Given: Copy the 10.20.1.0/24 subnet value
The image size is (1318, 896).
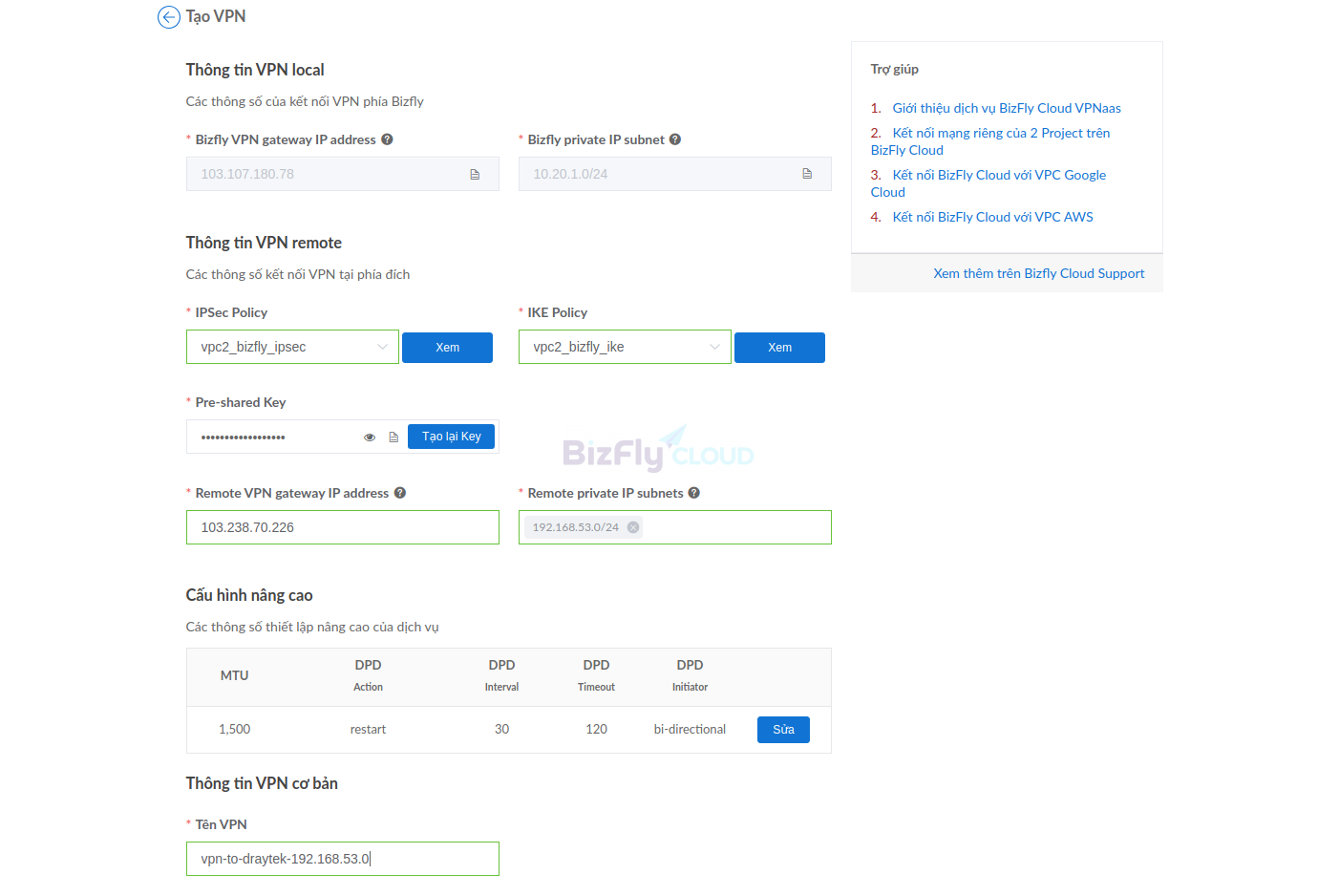Looking at the screenshot, I should click(x=807, y=174).
